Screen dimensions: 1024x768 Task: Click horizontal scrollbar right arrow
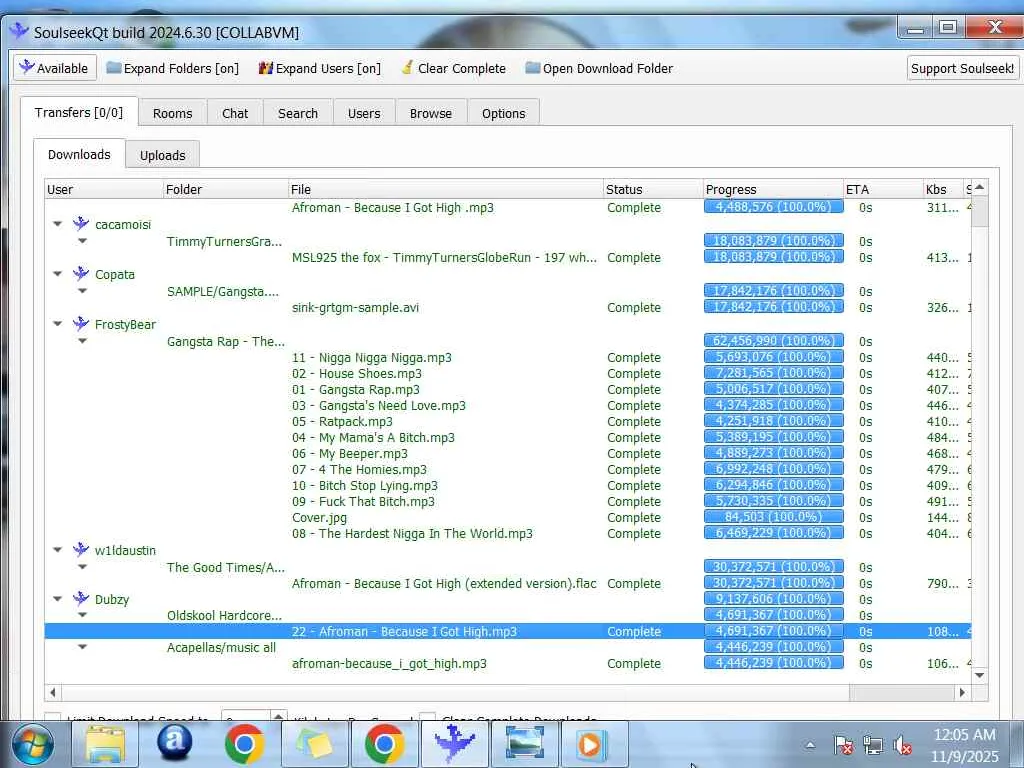coord(962,692)
